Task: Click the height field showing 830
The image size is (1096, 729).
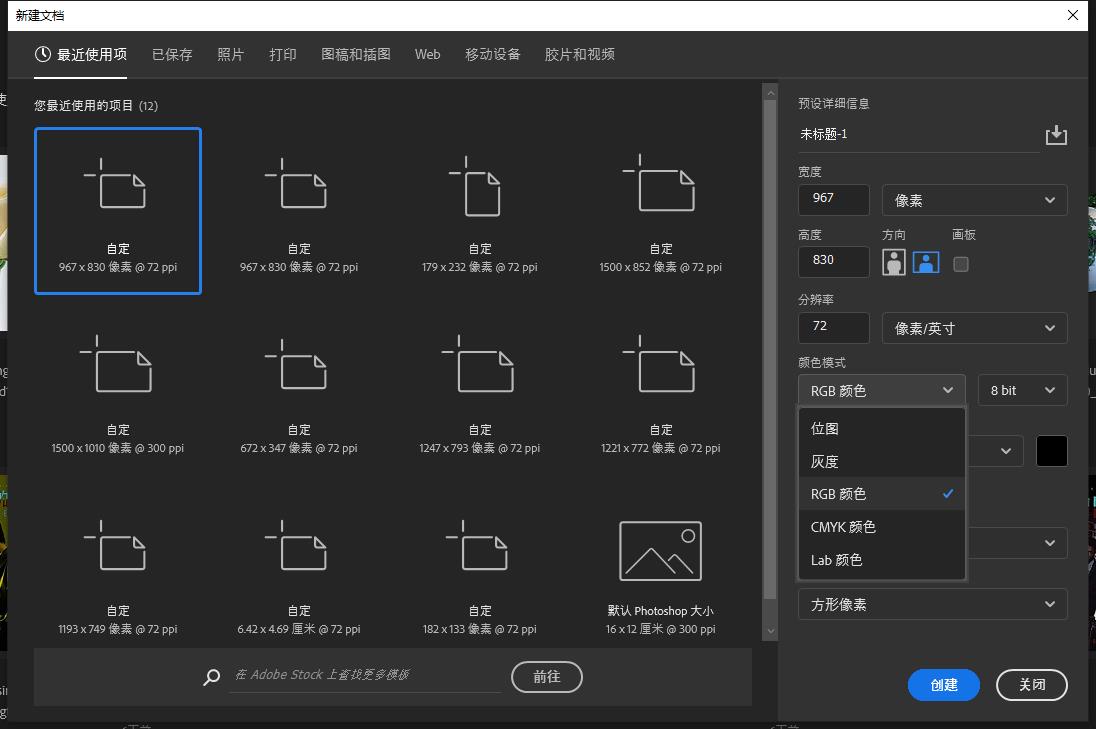Action: (x=834, y=261)
